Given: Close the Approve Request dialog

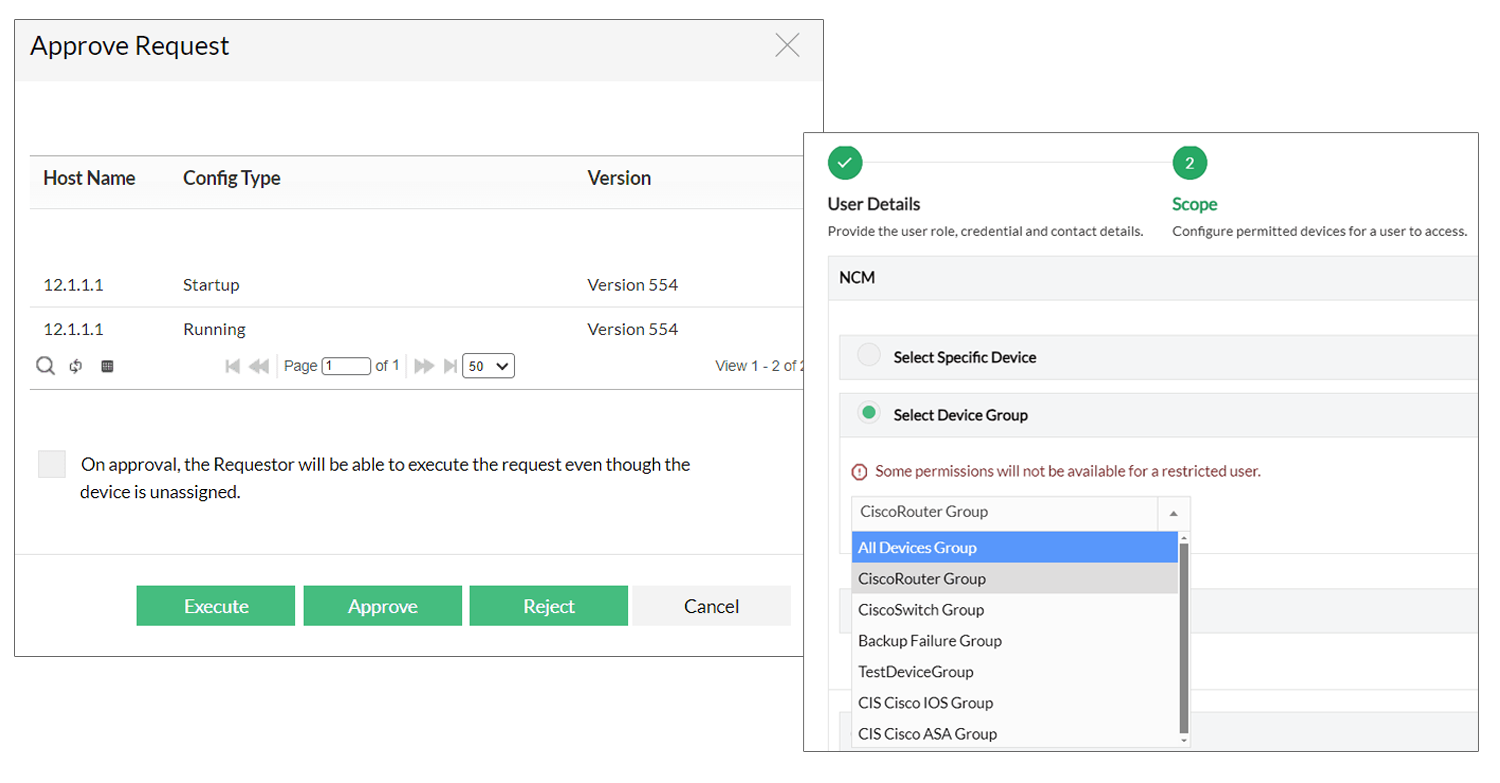Looking at the screenshot, I should 787,45.
